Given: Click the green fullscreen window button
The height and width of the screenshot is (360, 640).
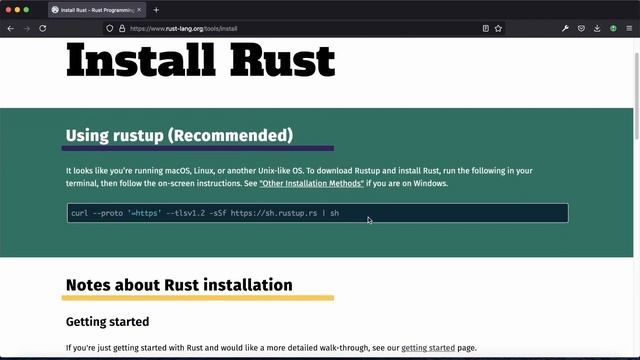Looking at the screenshot, I should [x=26, y=10].
